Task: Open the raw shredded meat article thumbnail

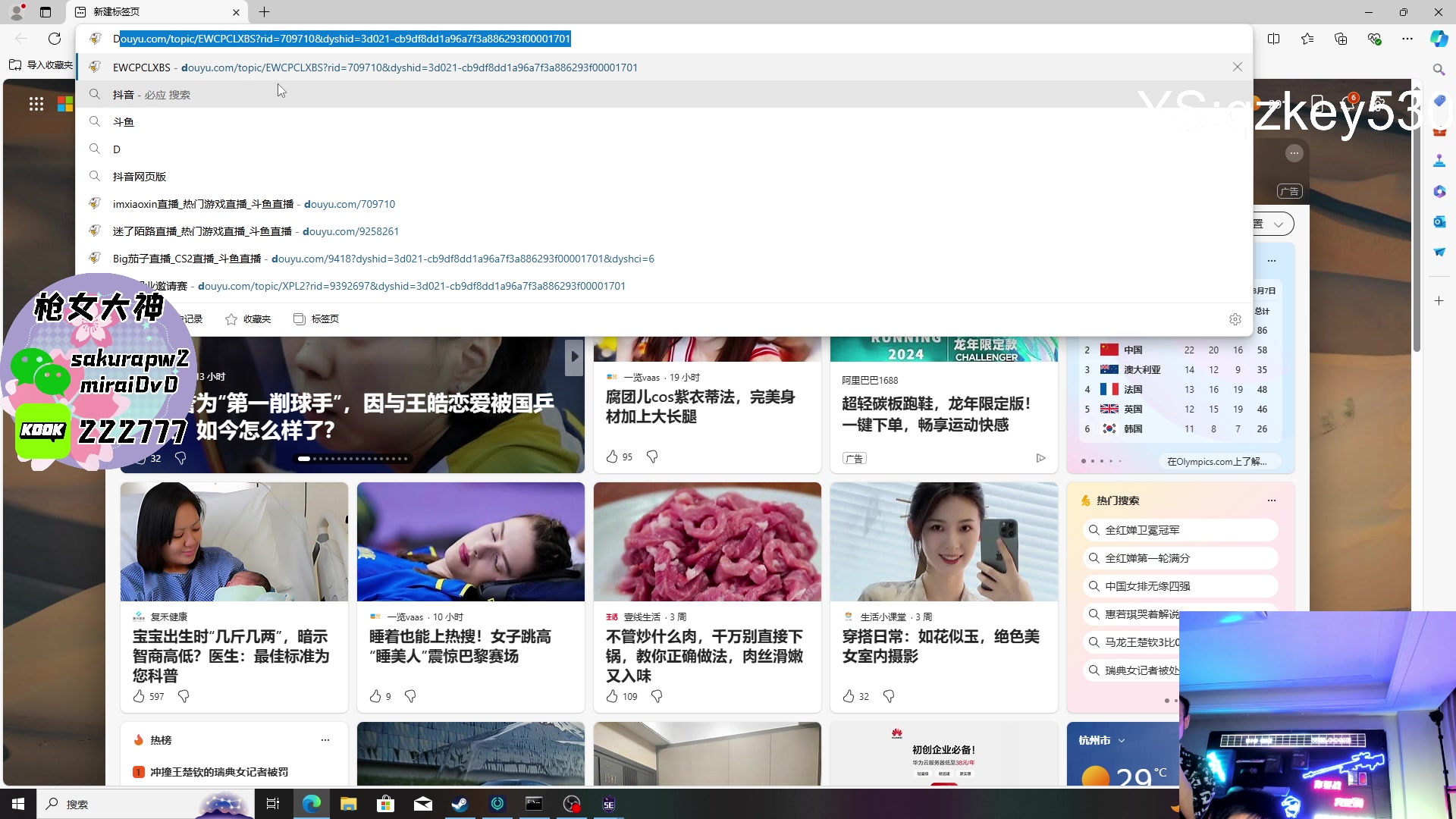Action: point(707,542)
